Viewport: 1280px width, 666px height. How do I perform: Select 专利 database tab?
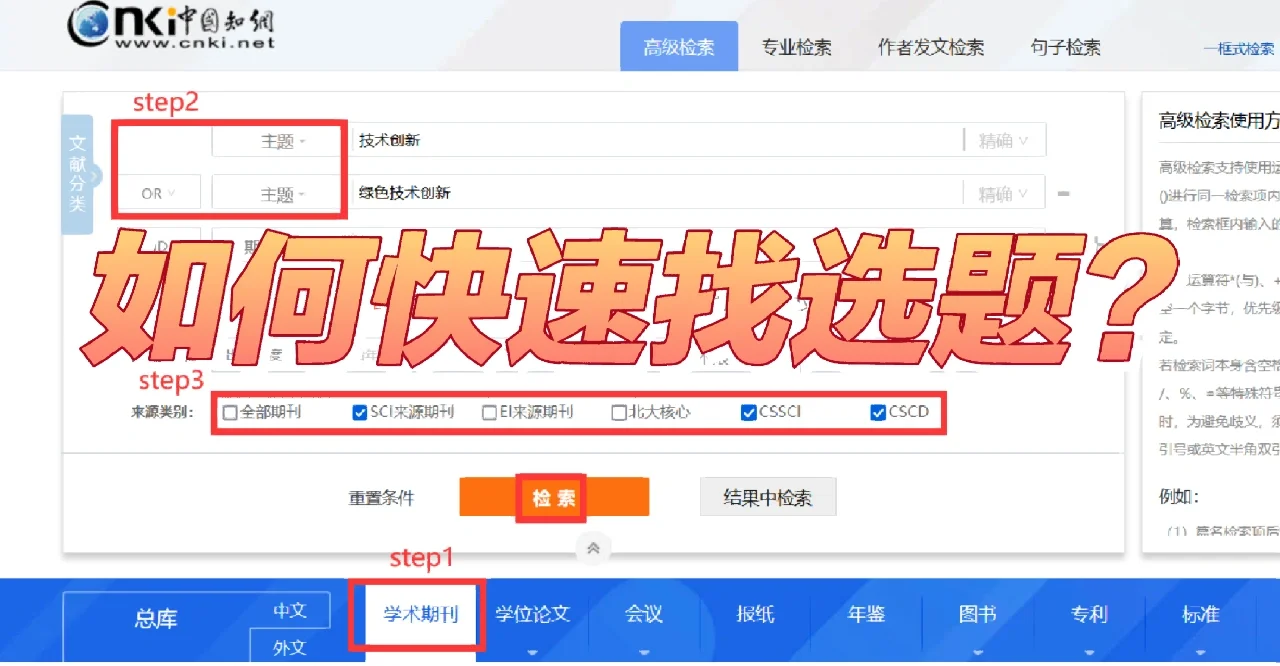[x=1089, y=613]
